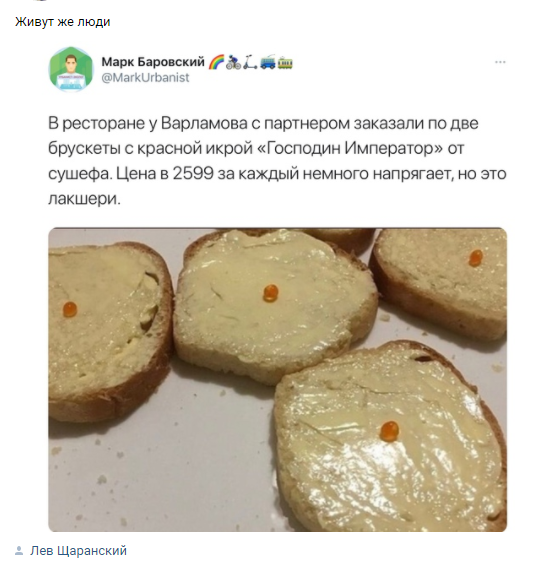537x569 pixels.
Task: Click the caviar egg on left bread slice
Action: point(70,310)
